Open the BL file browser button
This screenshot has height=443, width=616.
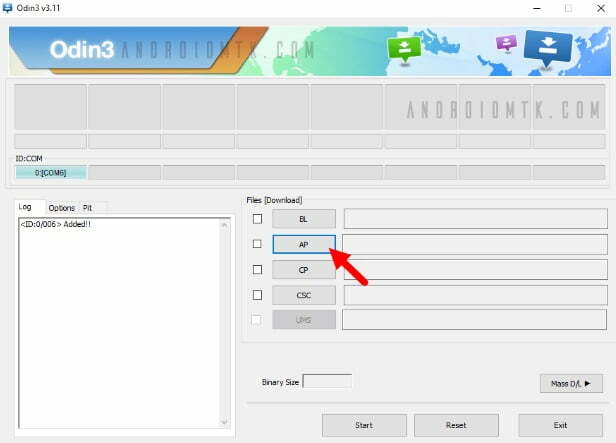[x=304, y=219]
